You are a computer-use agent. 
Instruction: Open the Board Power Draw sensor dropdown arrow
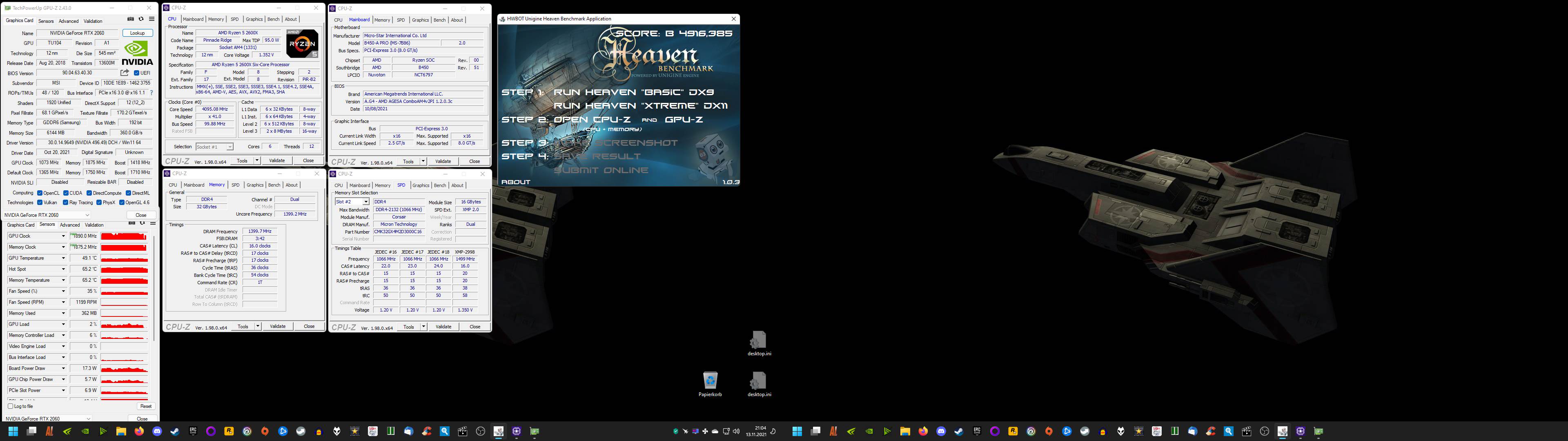[x=63, y=368]
